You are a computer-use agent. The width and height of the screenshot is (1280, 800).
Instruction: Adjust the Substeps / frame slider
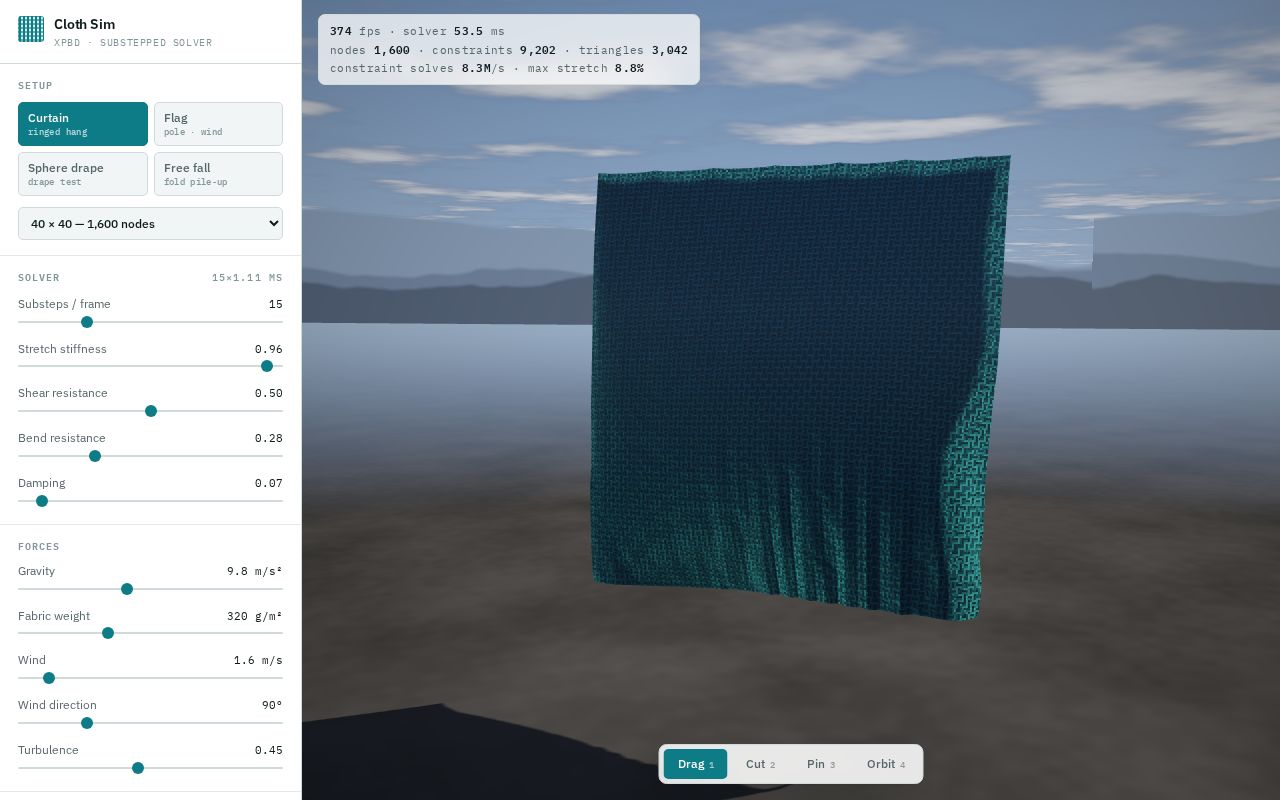150,322
